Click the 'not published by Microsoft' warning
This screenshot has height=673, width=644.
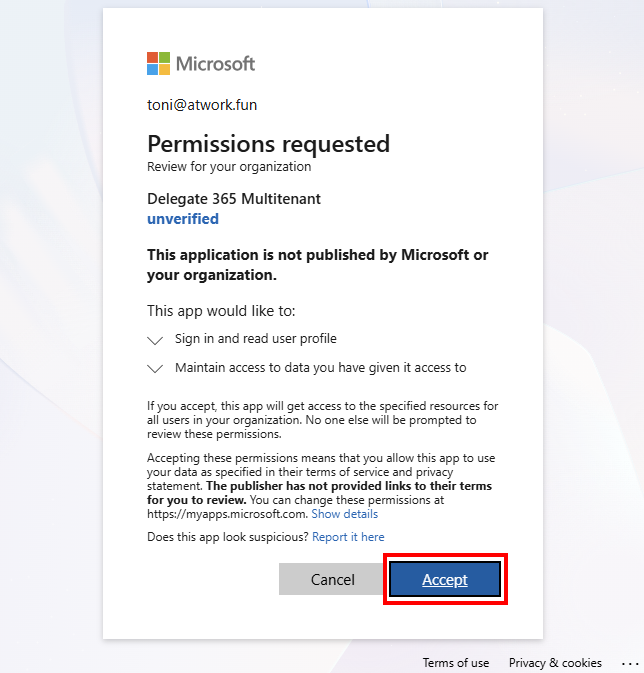point(317,264)
